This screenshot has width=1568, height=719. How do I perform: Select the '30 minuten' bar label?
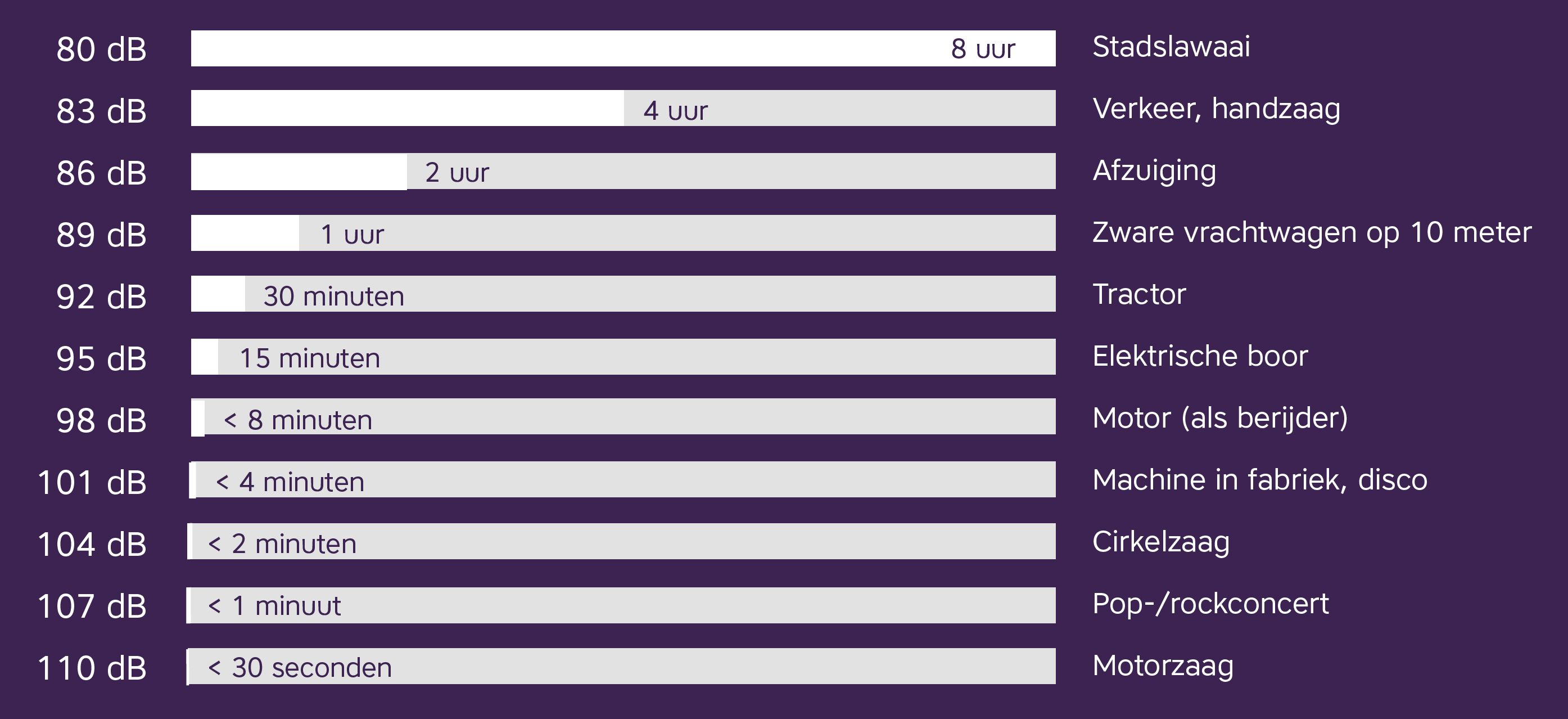pos(333,296)
